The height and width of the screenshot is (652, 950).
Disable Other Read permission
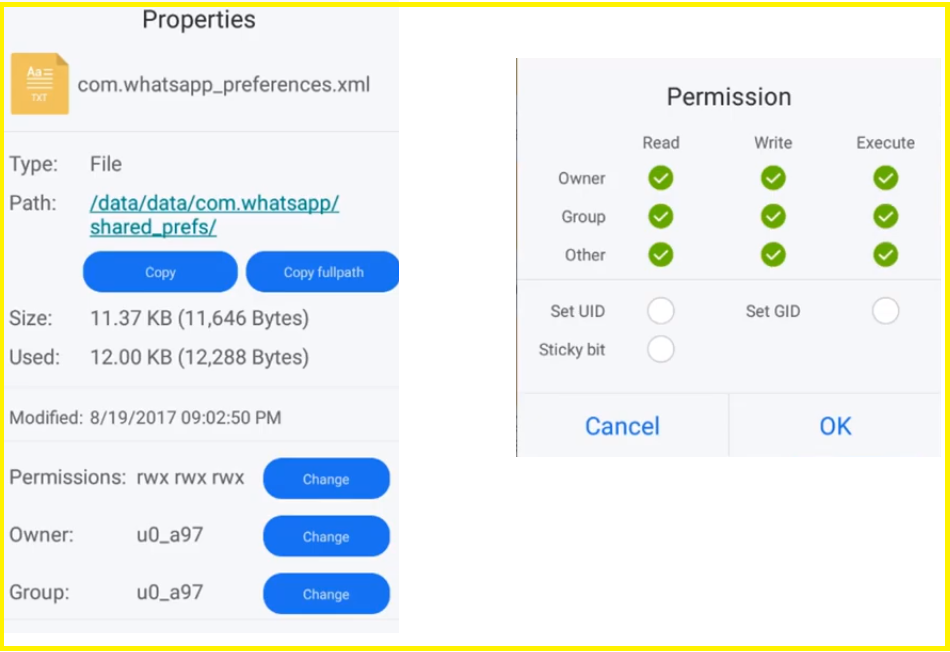pos(660,254)
